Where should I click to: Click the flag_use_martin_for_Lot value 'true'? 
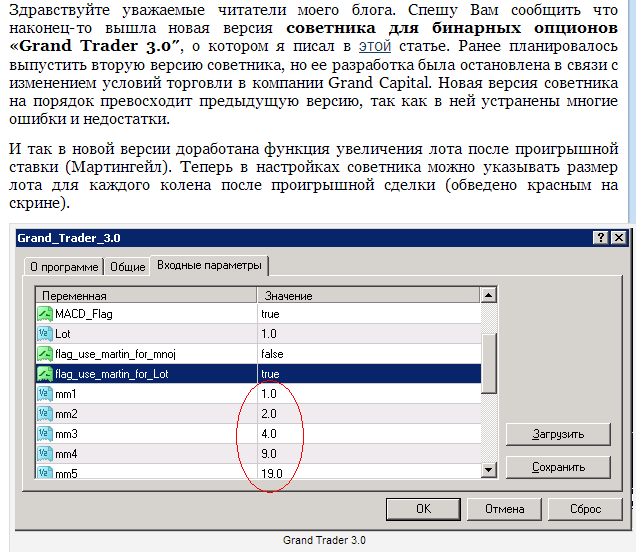pyautogui.click(x=270, y=374)
